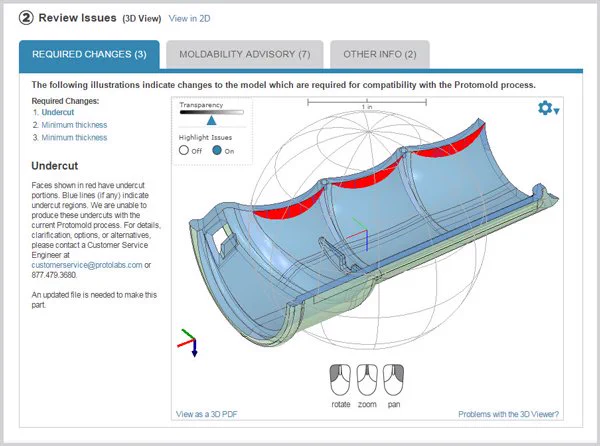Open the Moldability Advisory tab
Viewport: 600px width, 446px height.
(245, 54)
